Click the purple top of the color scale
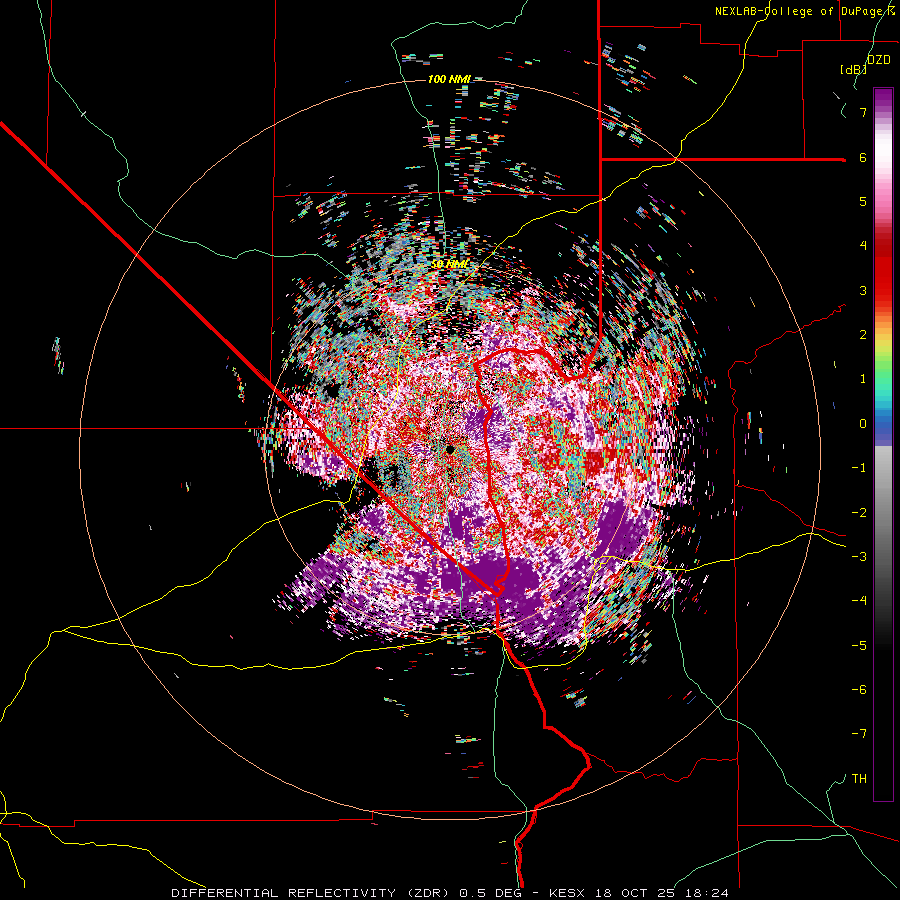The height and width of the screenshot is (900, 900). point(883,98)
